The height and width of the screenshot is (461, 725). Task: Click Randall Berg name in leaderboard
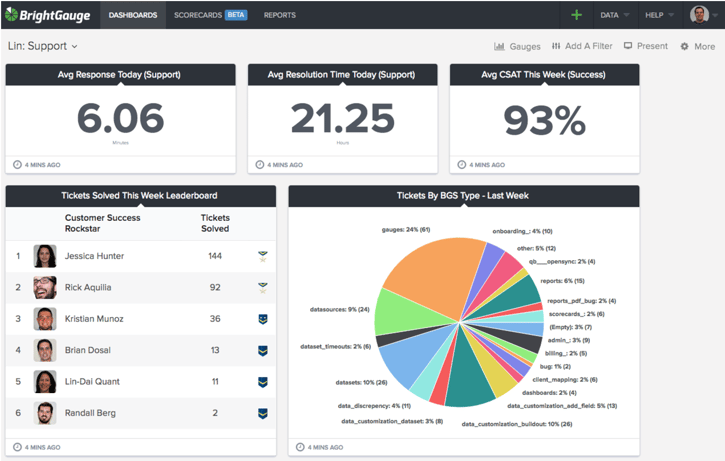point(90,413)
